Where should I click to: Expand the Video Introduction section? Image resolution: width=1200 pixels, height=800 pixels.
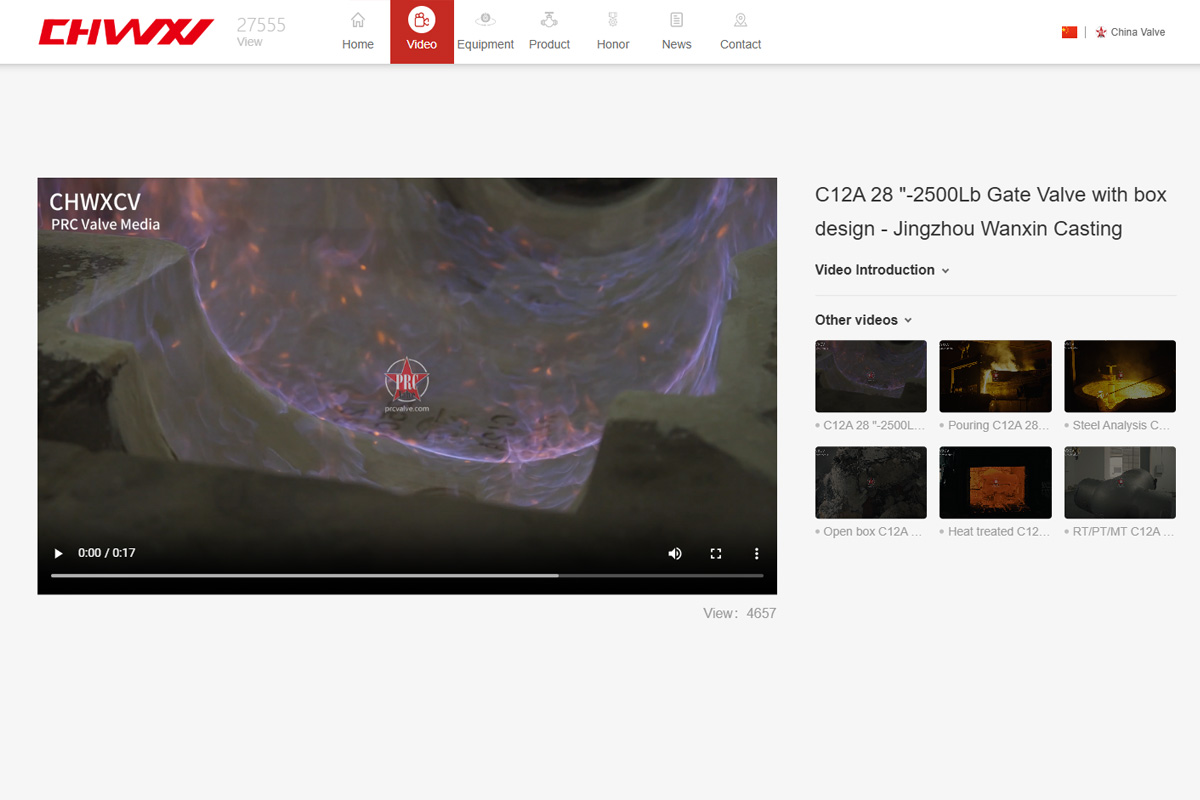(881, 270)
